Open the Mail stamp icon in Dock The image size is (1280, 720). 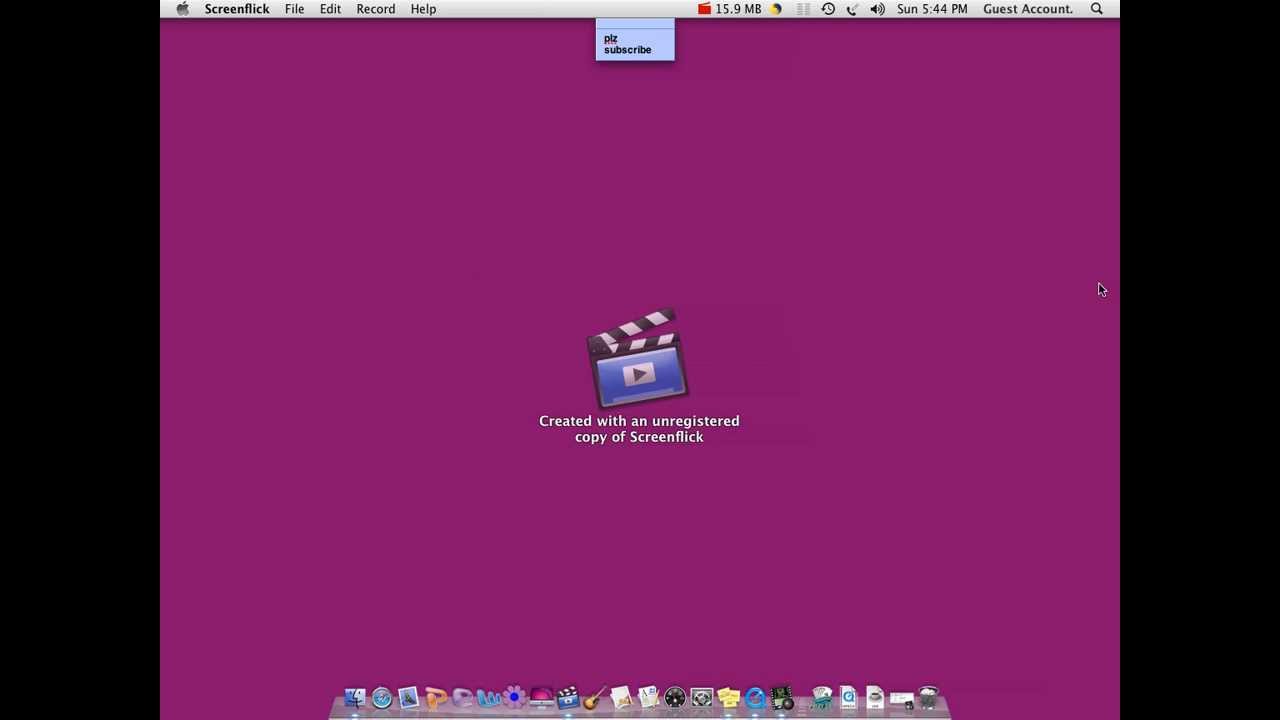[408, 697]
